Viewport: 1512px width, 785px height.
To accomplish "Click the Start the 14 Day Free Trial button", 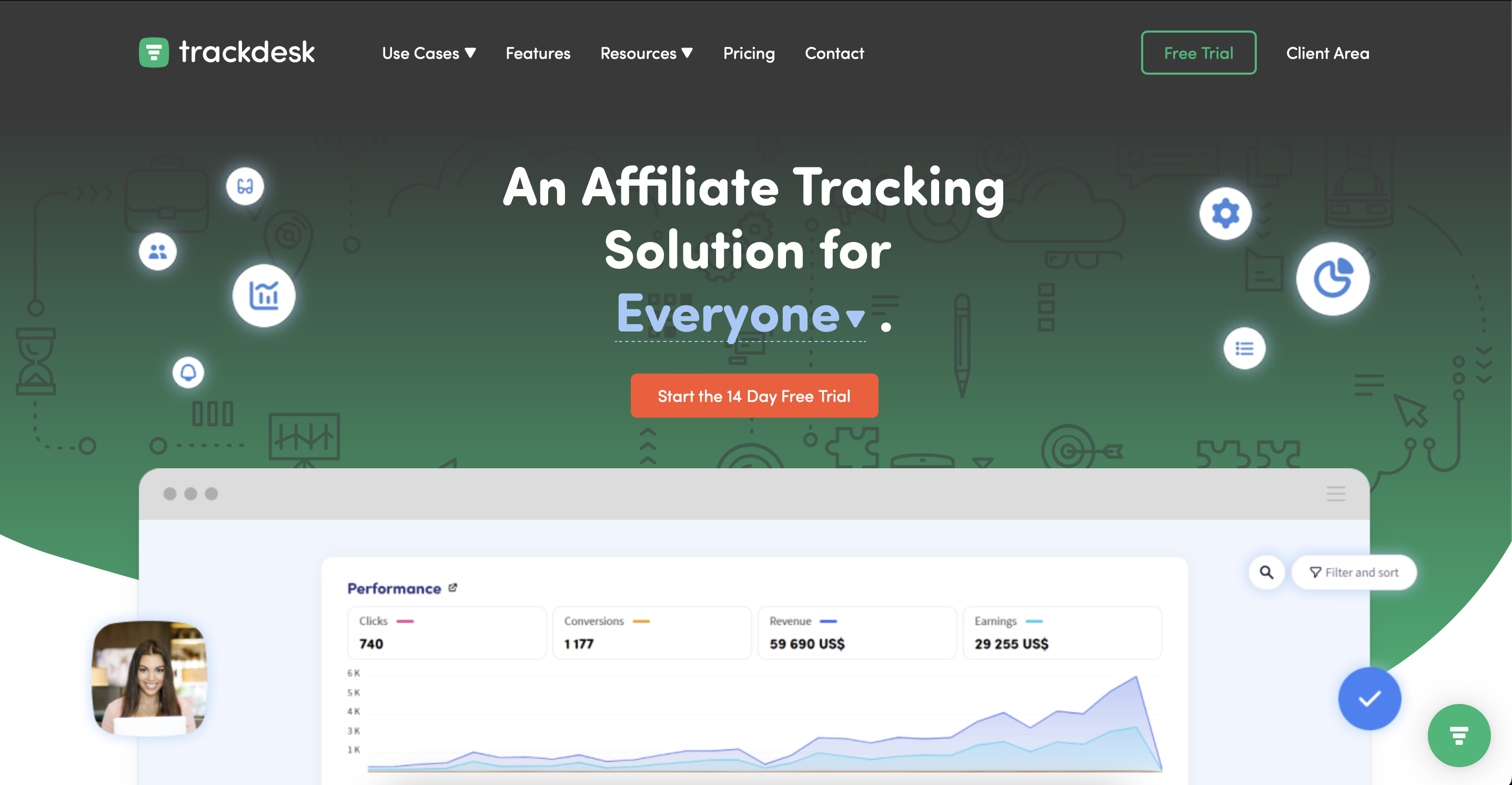I will coord(754,396).
